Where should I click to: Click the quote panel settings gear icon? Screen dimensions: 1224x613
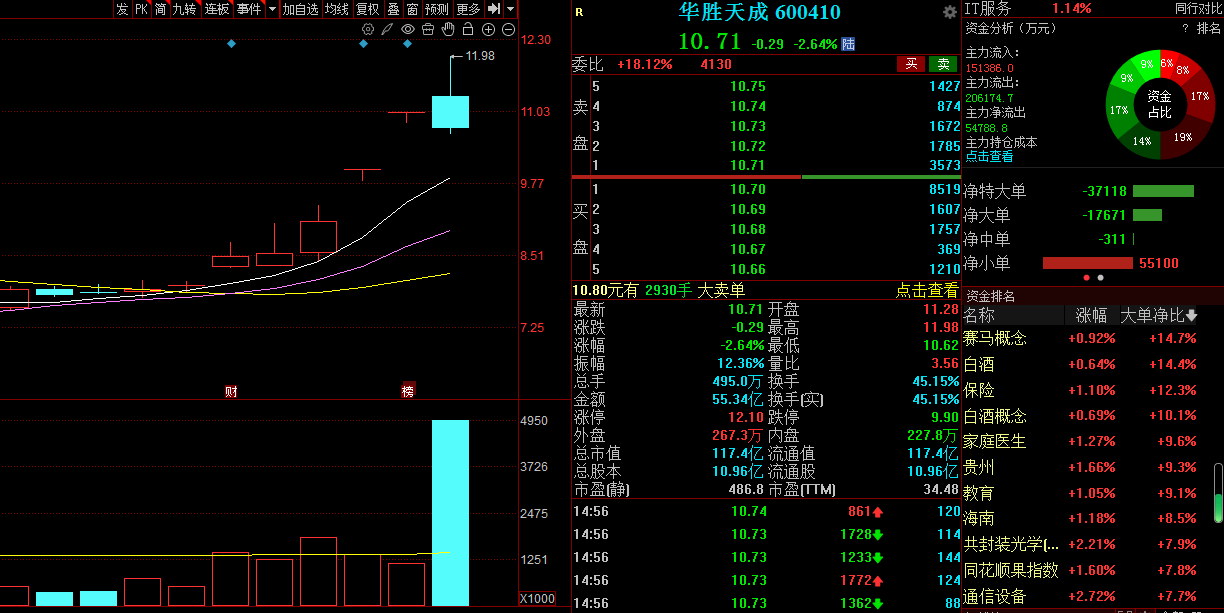coord(950,12)
